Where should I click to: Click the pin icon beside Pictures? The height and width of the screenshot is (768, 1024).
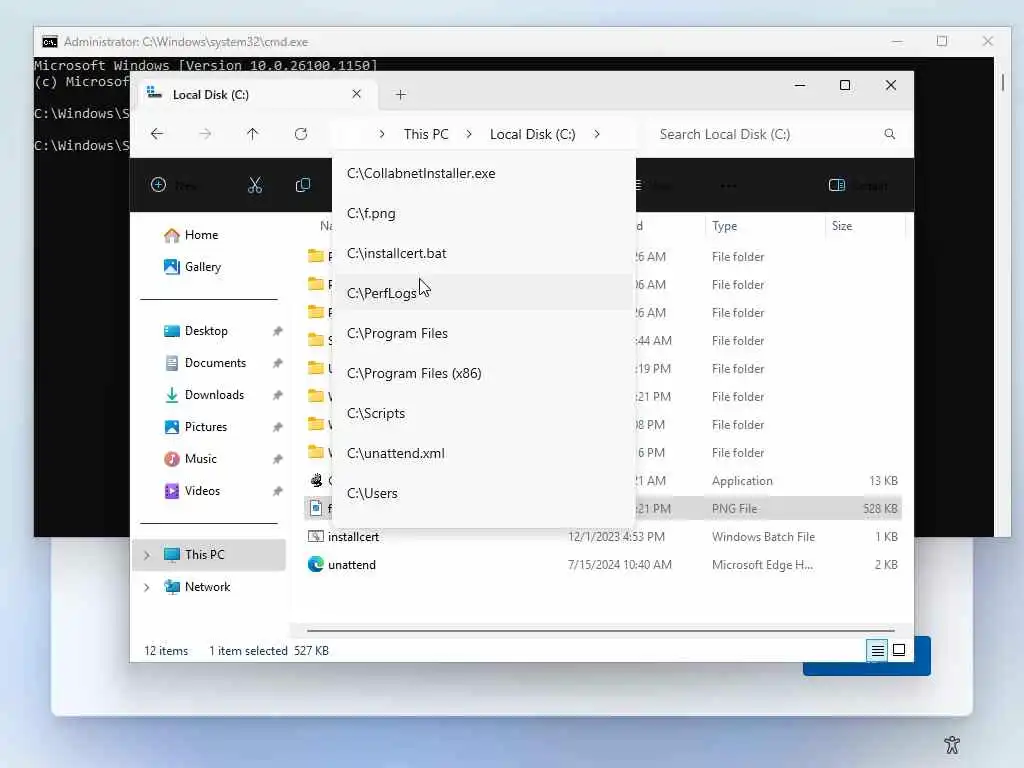coord(278,427)
